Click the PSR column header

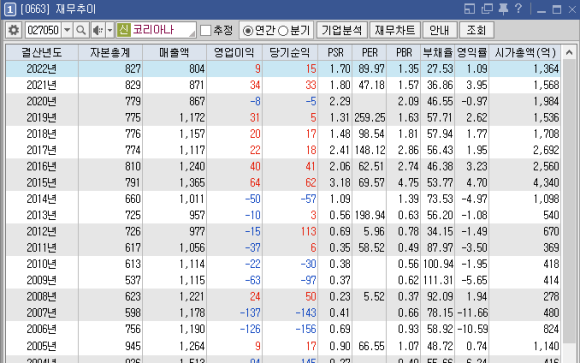(x=335, y=53)
